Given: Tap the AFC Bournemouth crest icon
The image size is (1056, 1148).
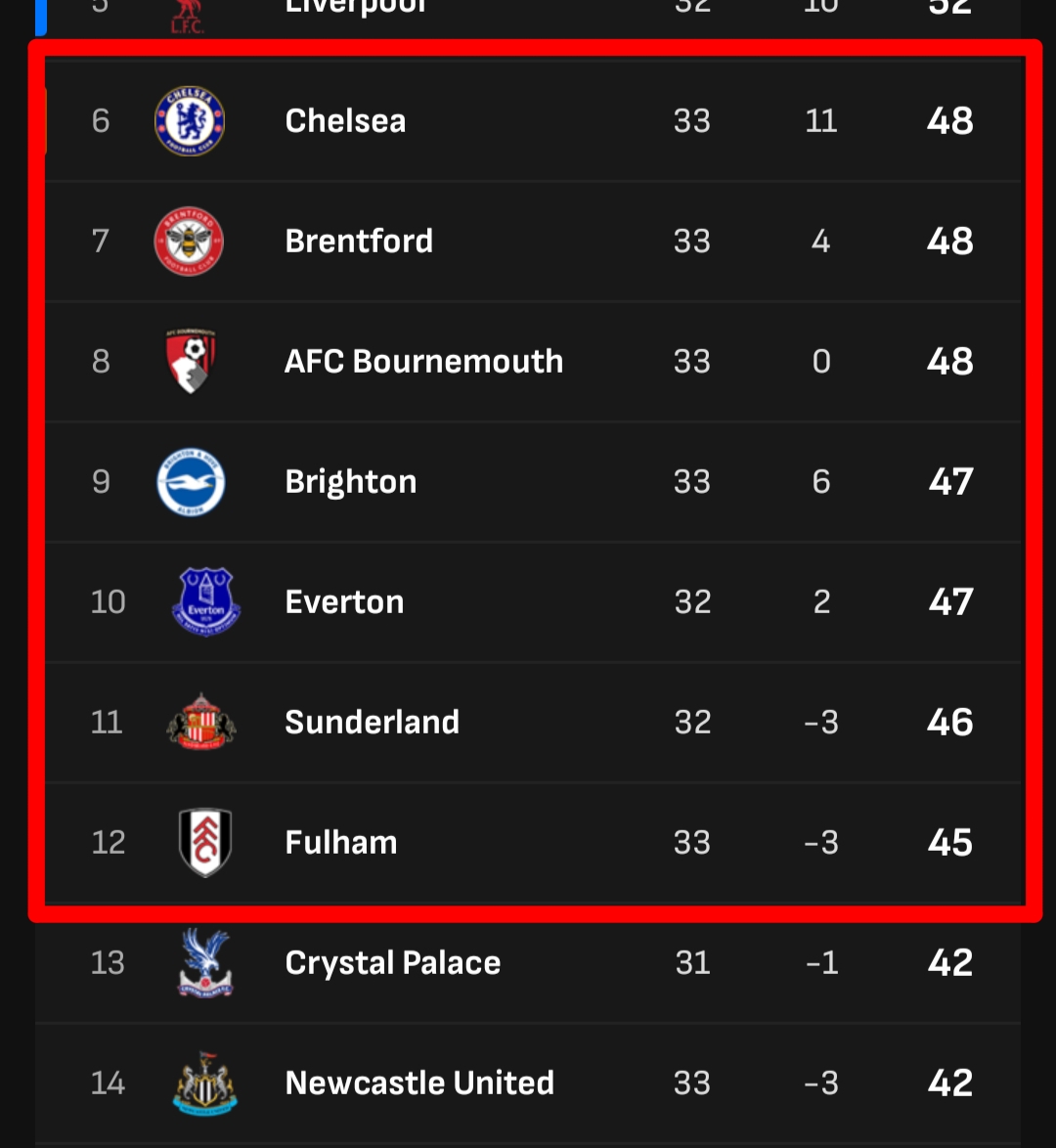Looking at the screenshot, I should coord(192,361).
